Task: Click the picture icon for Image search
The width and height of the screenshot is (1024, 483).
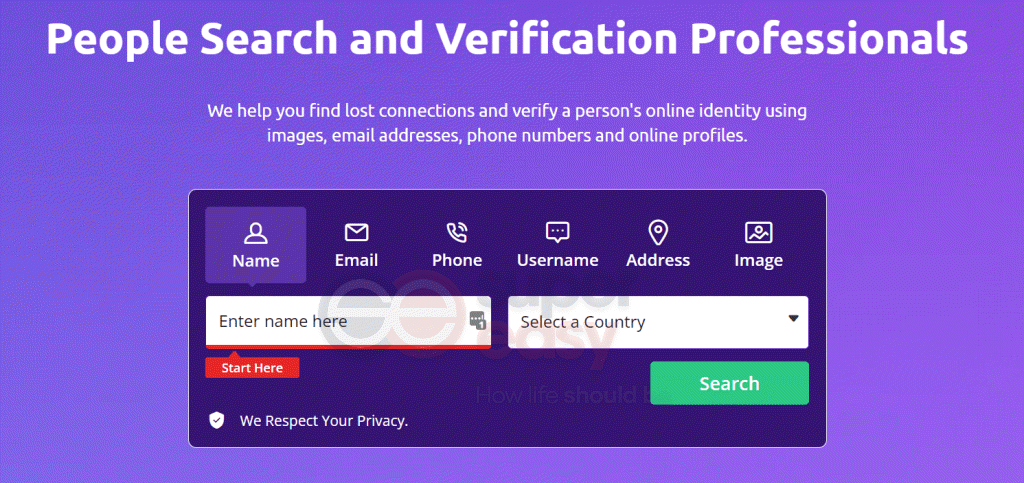Action: [758, 232]
